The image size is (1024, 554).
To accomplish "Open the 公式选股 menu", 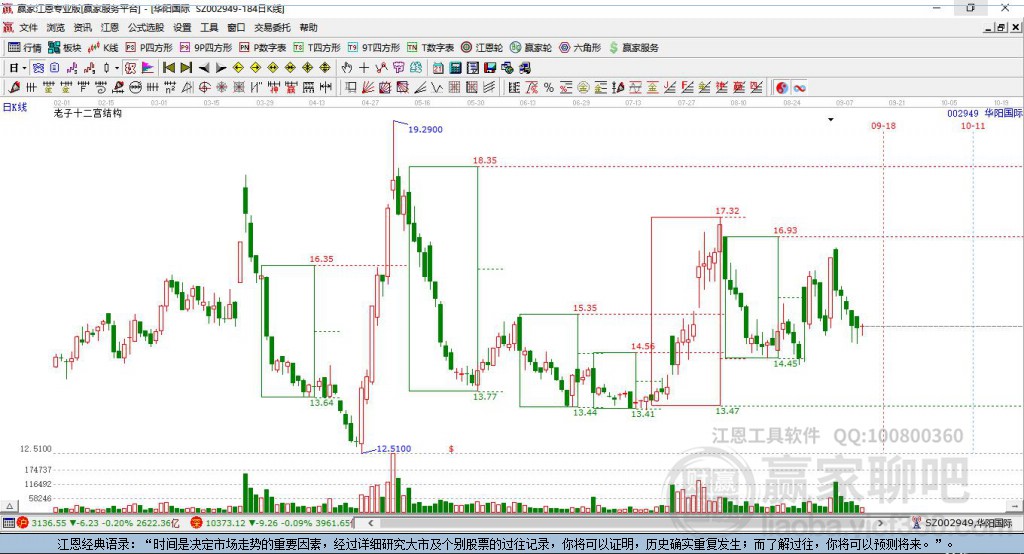I will 146,27.
